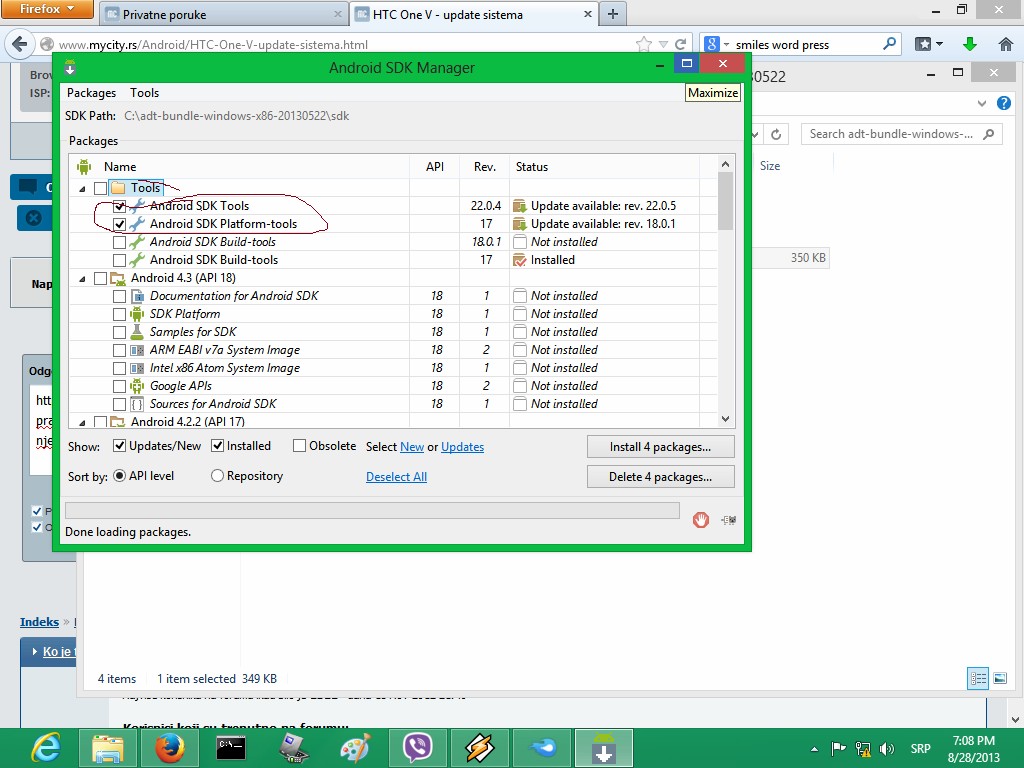Open Viber from the taskbar

tap(417, 748)
